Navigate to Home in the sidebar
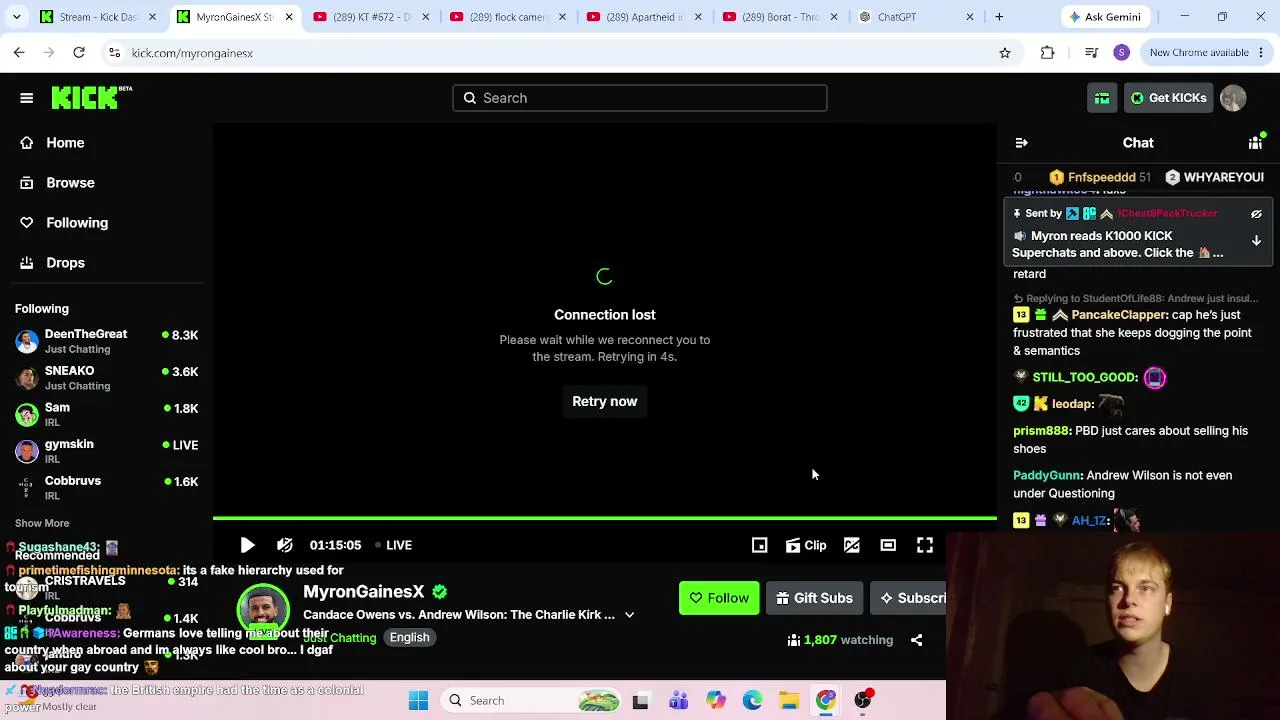The image size is (1280, 720). [65, 143]
